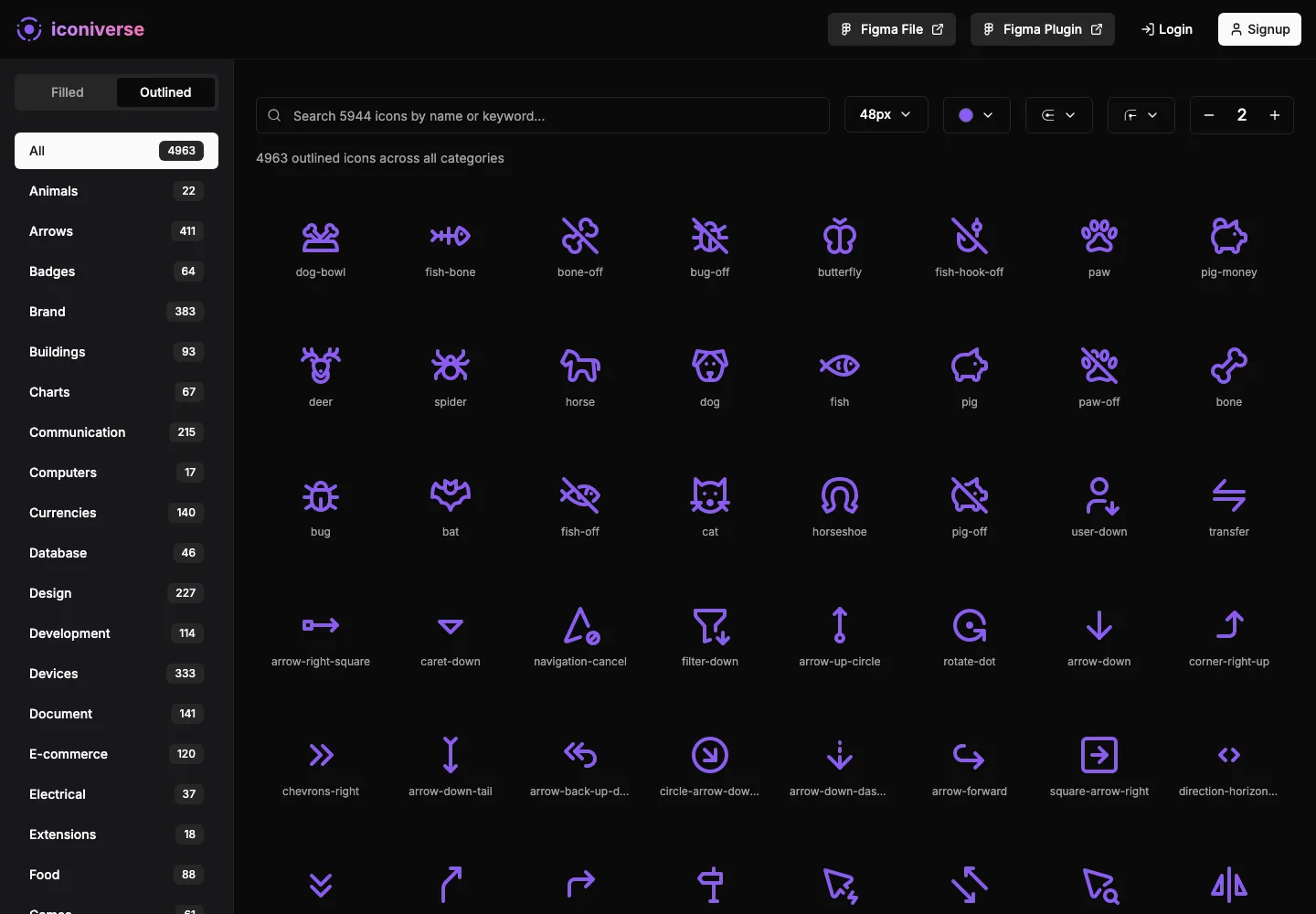
Task: Select the pig-money icon
Action: click(1229, 237)
